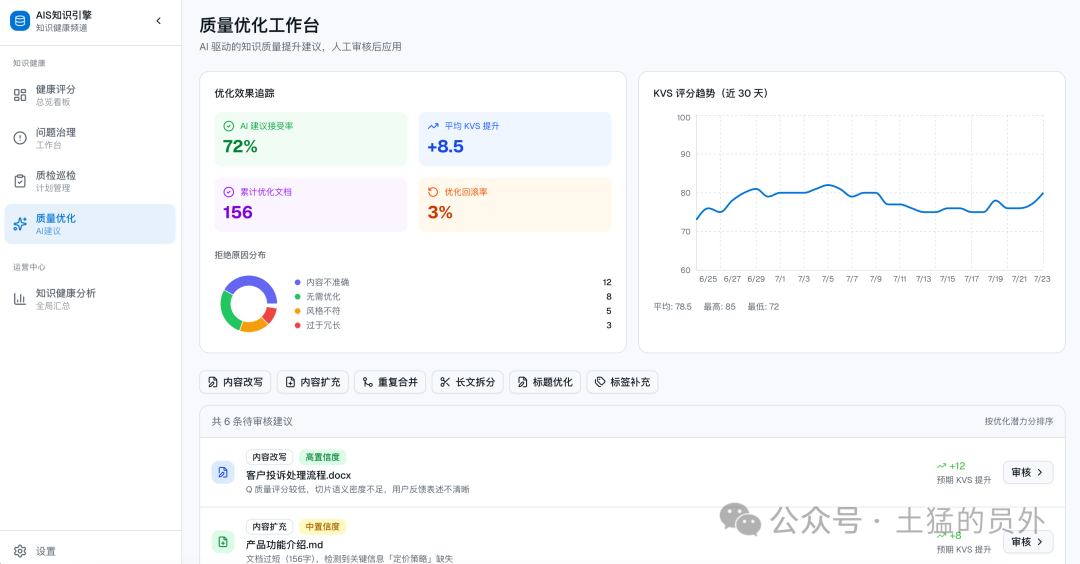Click the 优化回滚率 rollback icon

(433, 192)
